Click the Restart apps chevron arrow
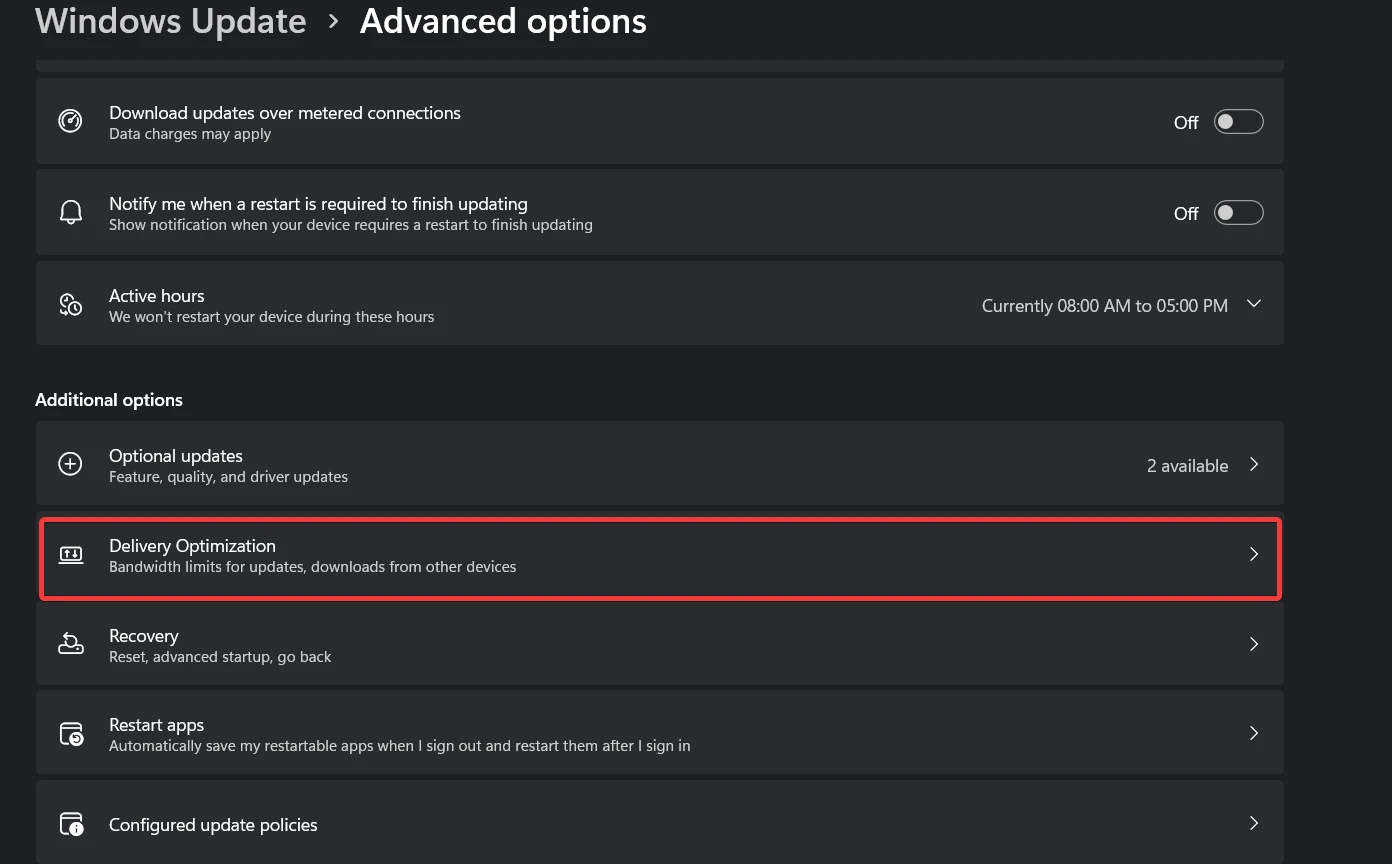1392x864 pixels. [x=1254, y=733]
